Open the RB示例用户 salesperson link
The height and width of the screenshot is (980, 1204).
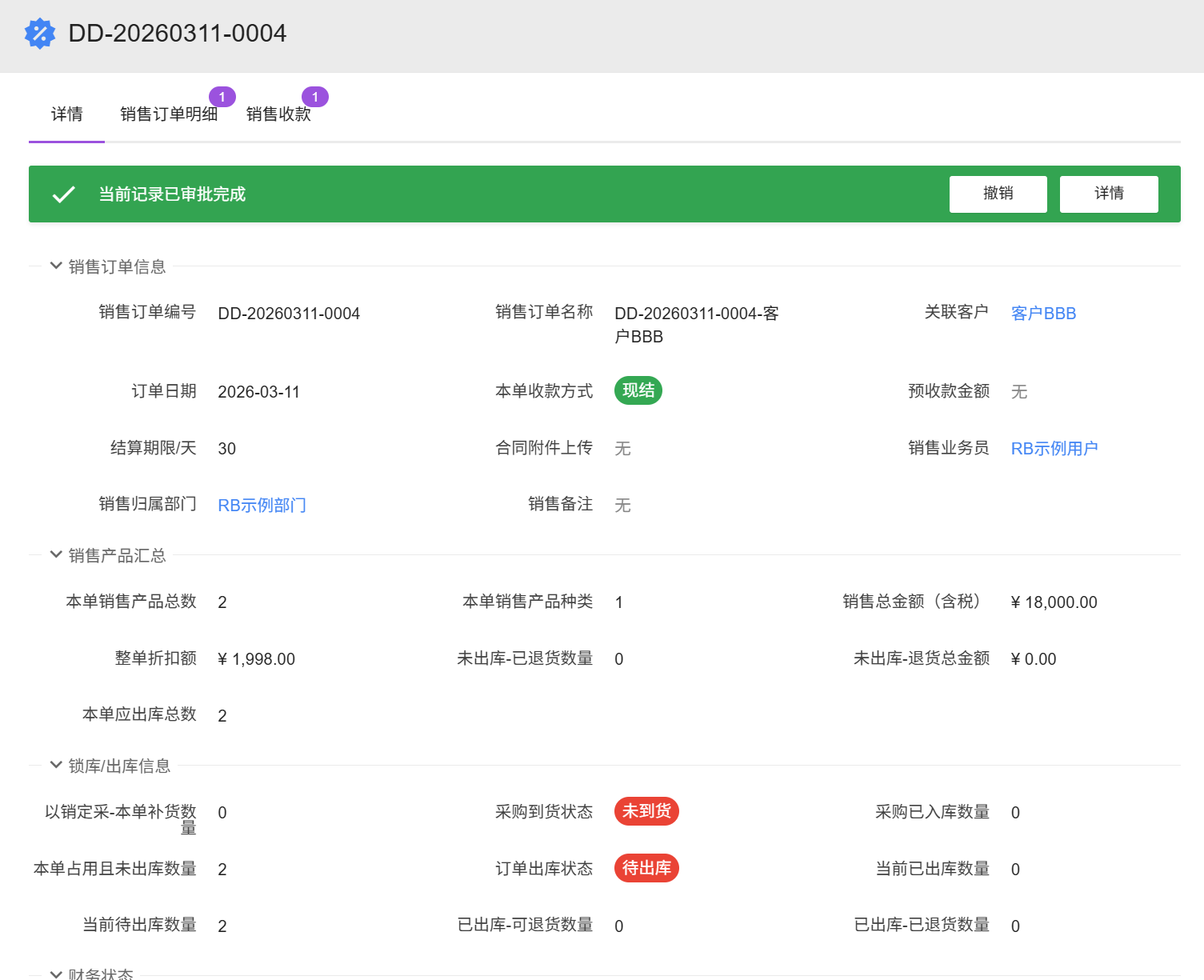click(x=1054, y=449)
